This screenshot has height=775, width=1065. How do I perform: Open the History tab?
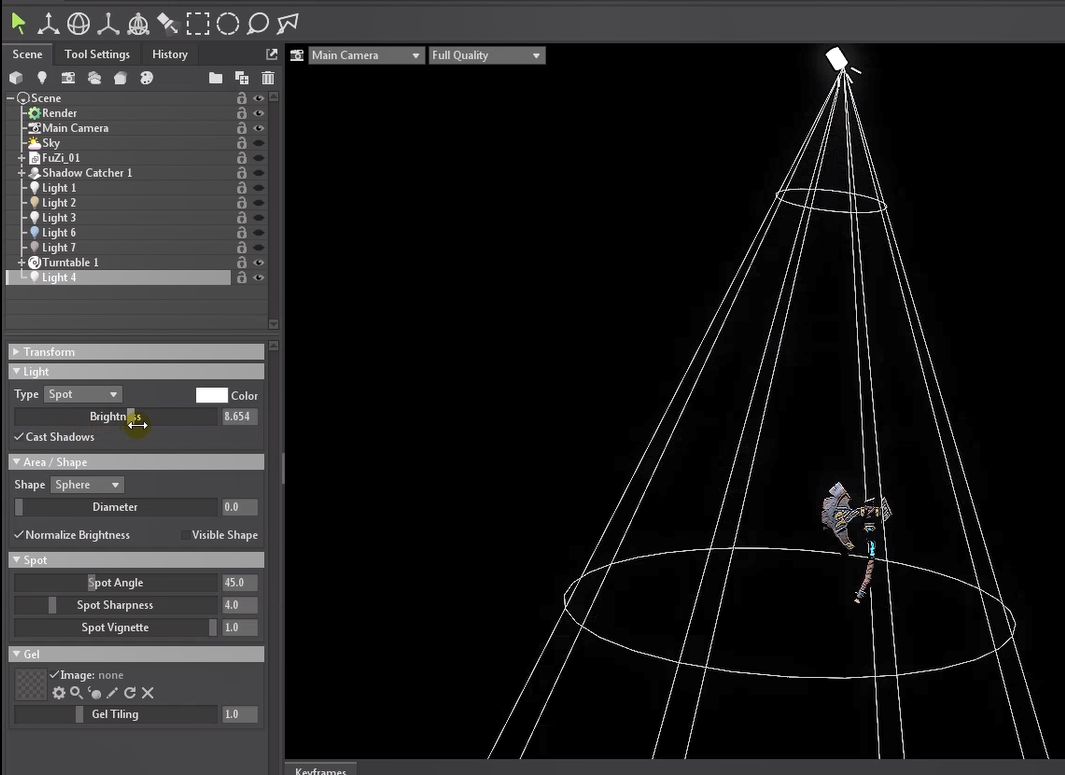170,54
